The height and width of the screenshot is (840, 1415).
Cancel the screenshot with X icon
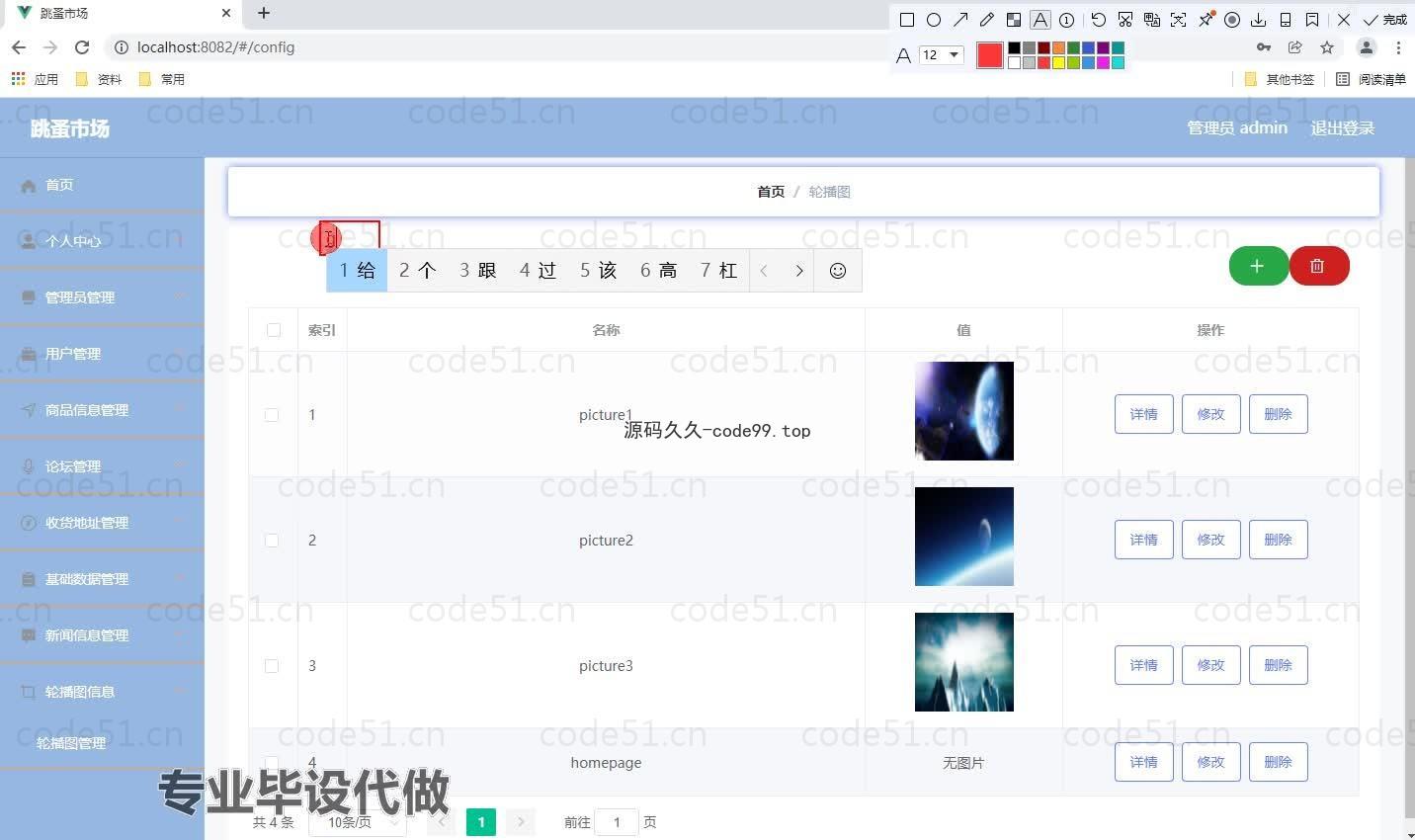coord(1344,20)
